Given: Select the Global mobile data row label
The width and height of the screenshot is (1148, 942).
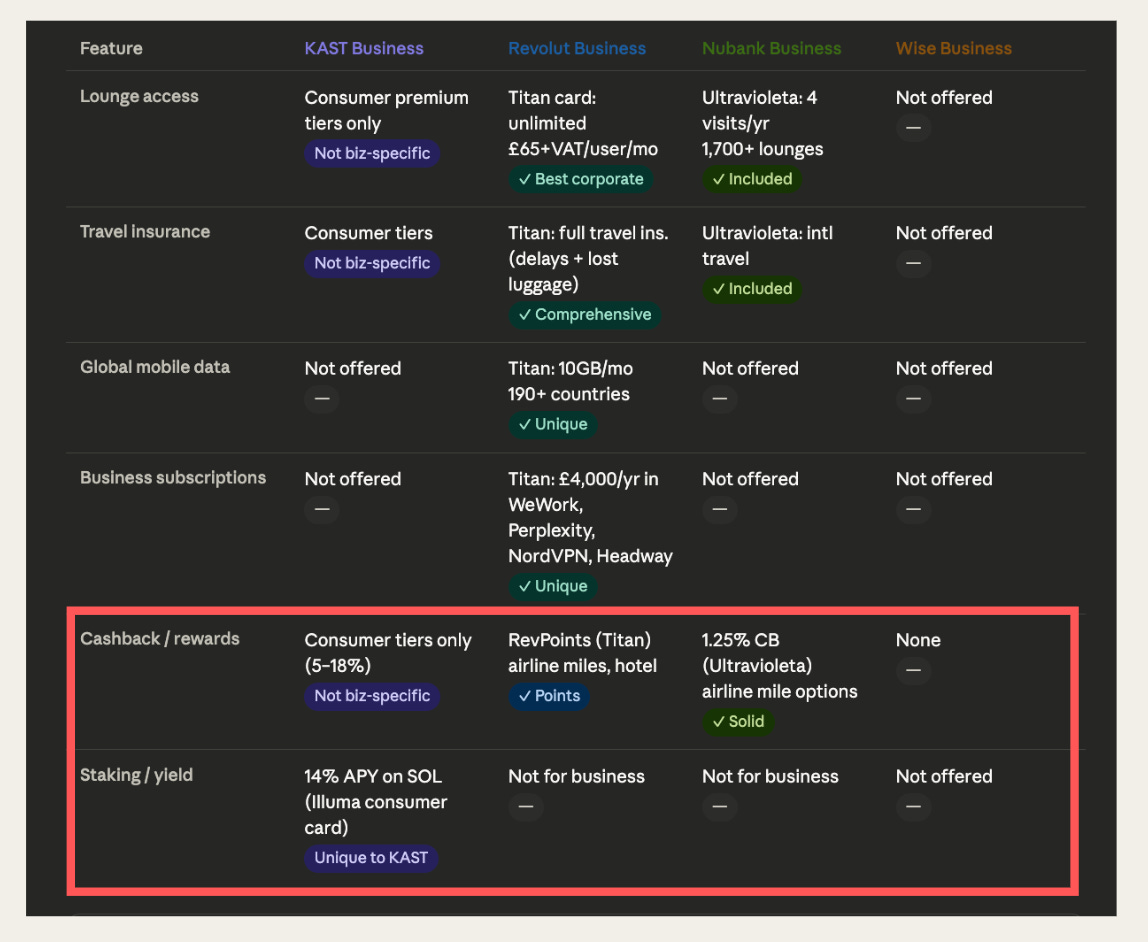Looking at the screenshot, I should point(154,367).
